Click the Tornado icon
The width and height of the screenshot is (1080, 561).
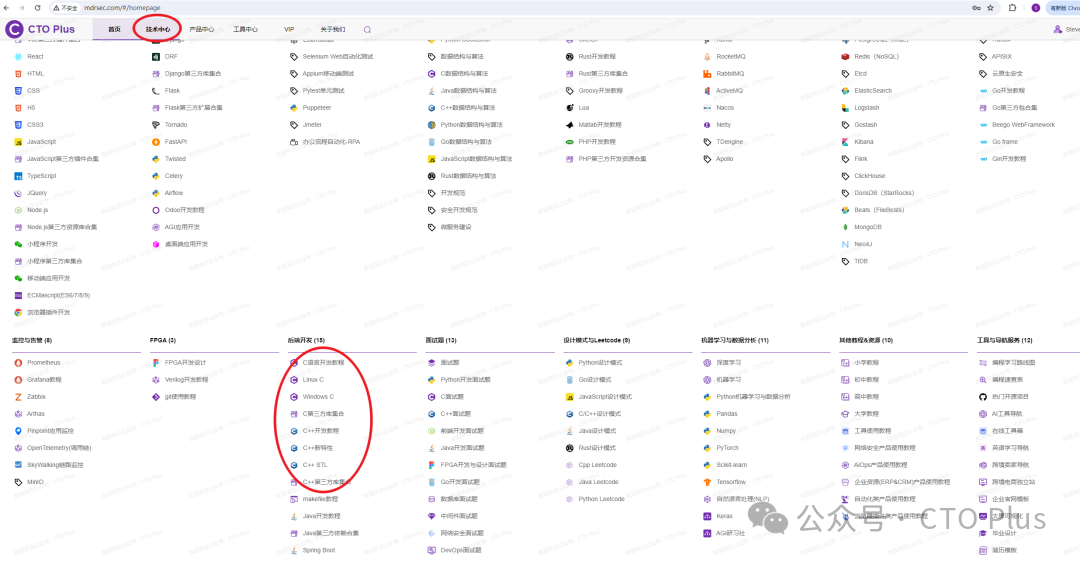(156, 125)
